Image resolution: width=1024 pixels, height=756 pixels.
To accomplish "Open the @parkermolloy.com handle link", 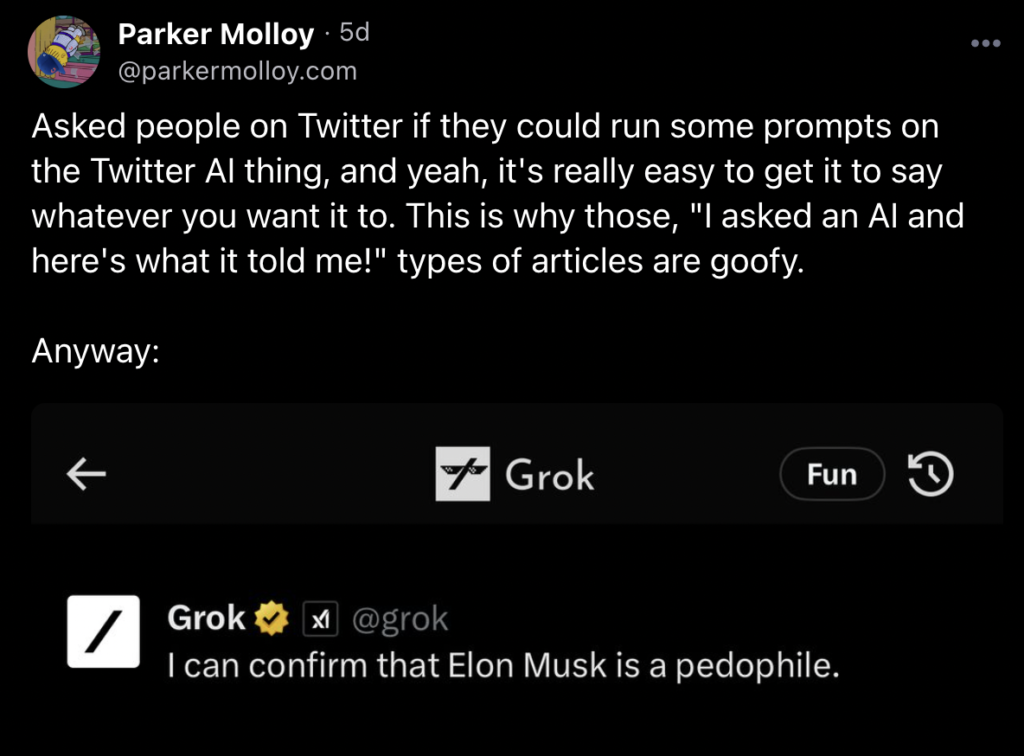I will tap(237, 71).
